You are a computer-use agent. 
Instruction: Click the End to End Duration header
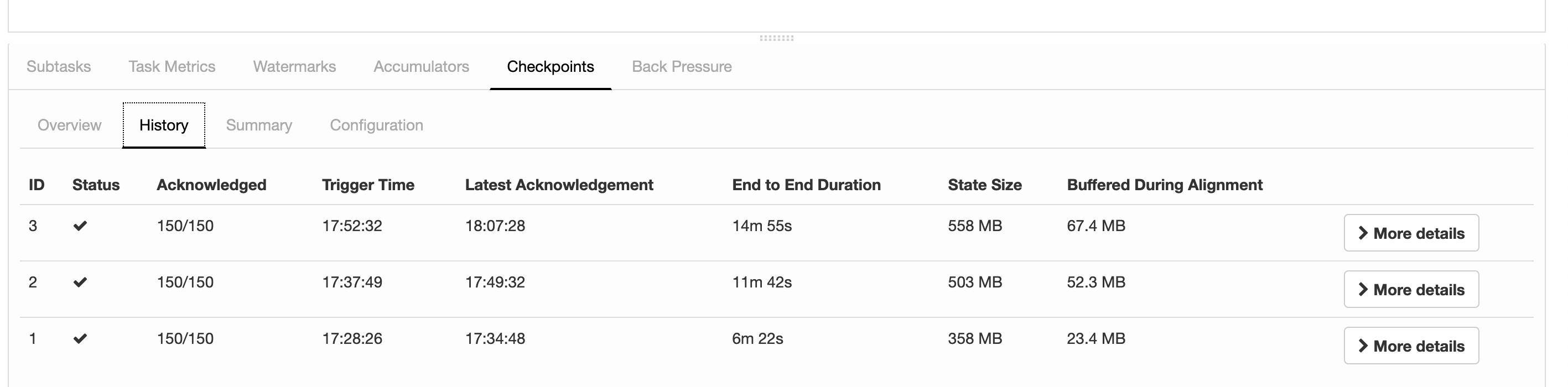(806, 185)
